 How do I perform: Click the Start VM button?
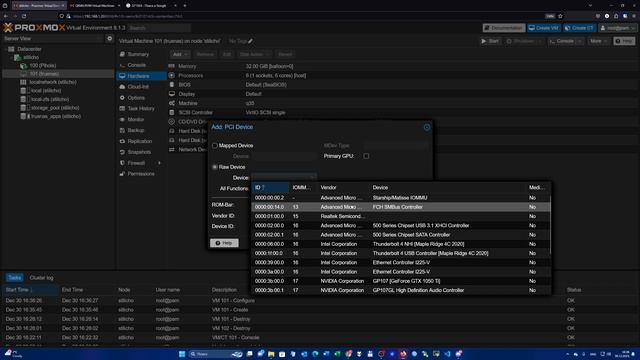coord(490,41)
